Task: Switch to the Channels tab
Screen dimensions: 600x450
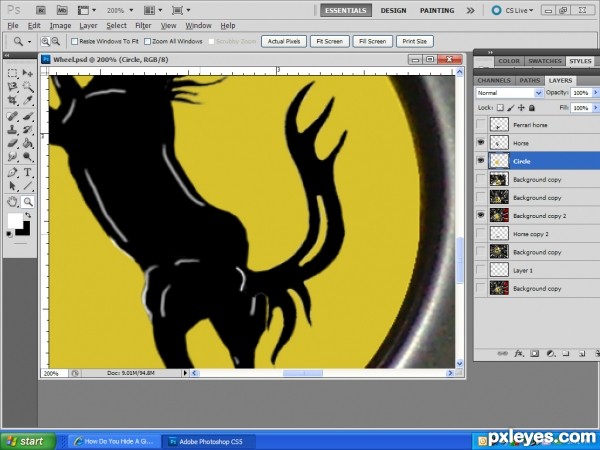Action: click(494, 80)
